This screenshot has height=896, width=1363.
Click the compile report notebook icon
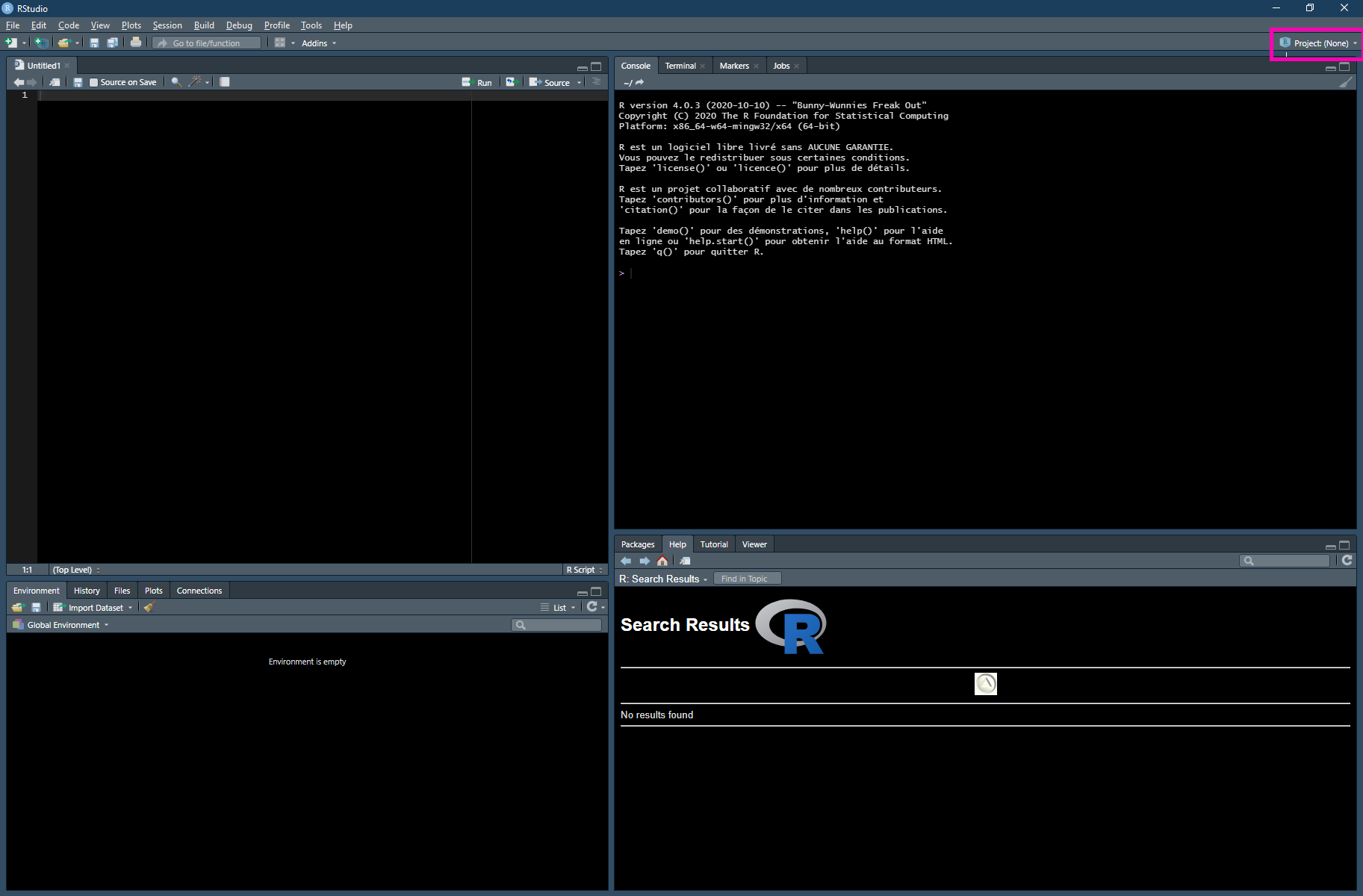click(224, 82)
